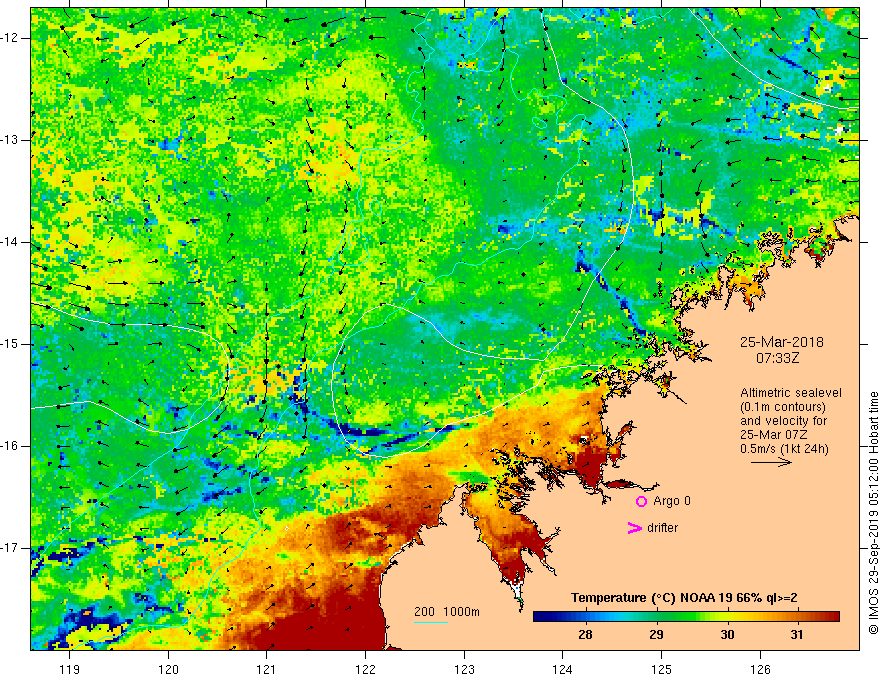Click the date label 25-Mar-2018
Viewport: 880px width, 680px height.
782,342
